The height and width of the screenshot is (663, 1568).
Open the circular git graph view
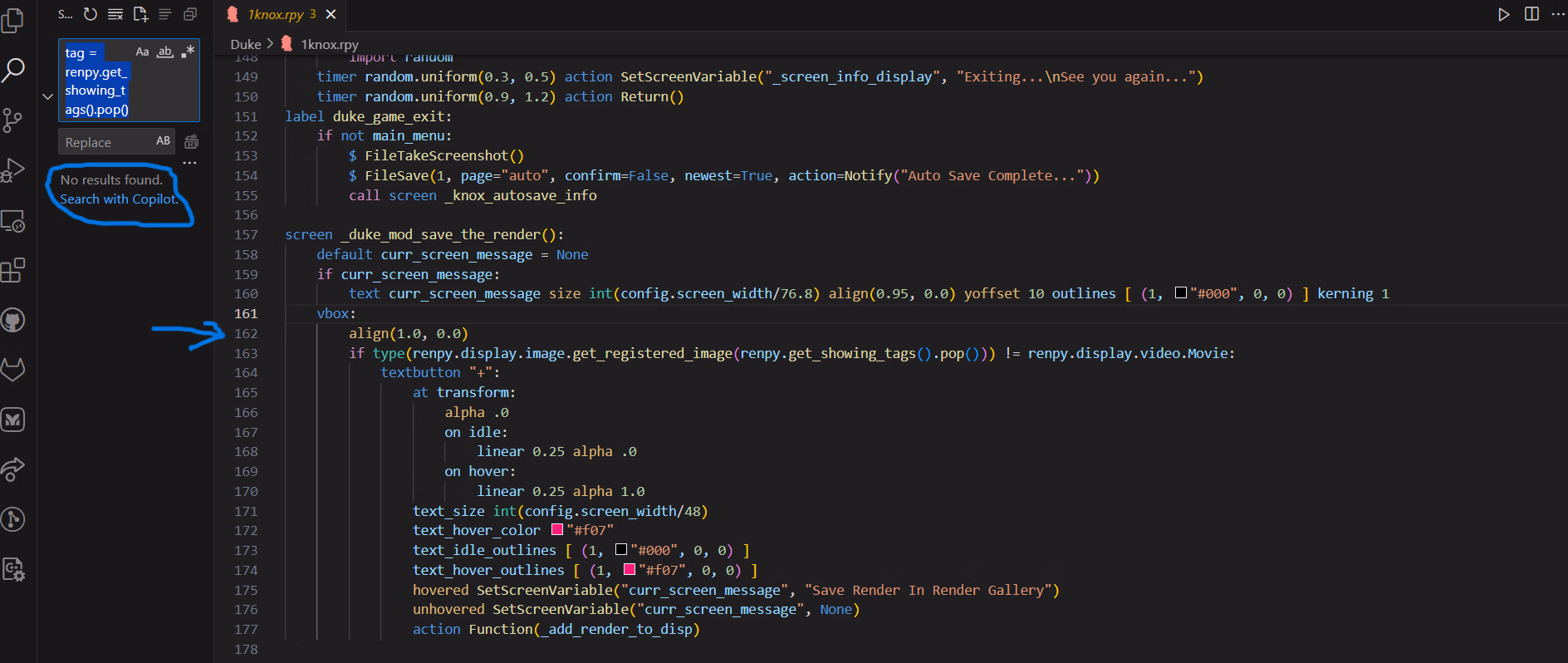[x=13, y=519]
